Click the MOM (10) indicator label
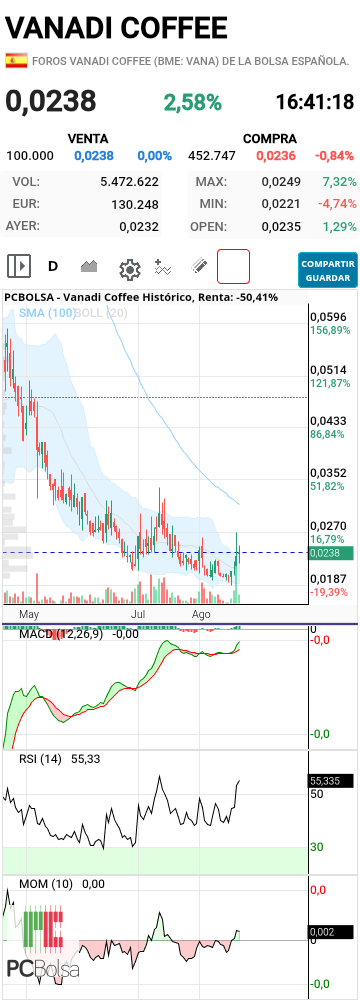This screenshot has height=1000, width=360. coord(46,884)
